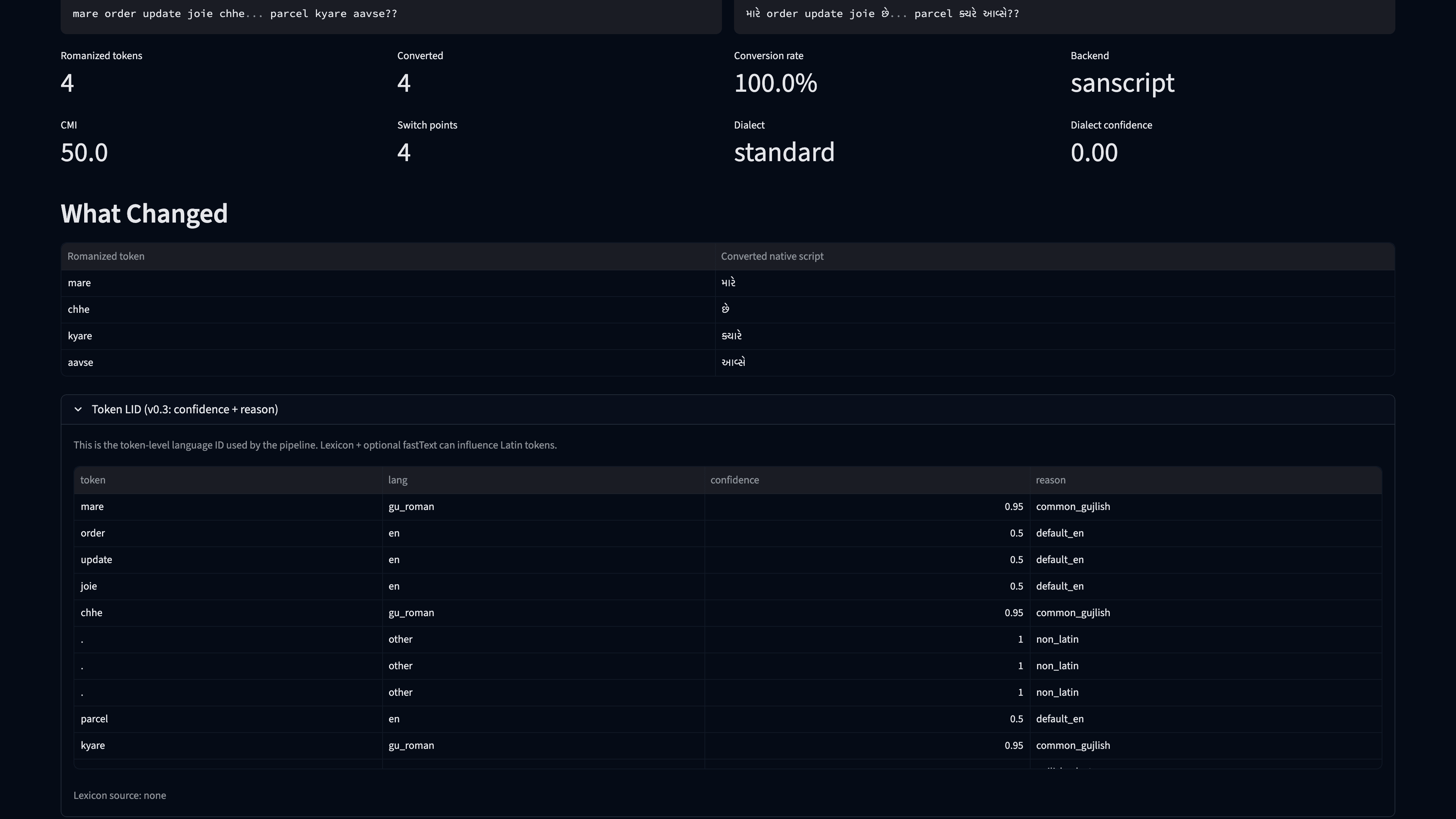Select the common_gujlish reason for chhe
1456x819 pixels.
(x=1072, y=613)
